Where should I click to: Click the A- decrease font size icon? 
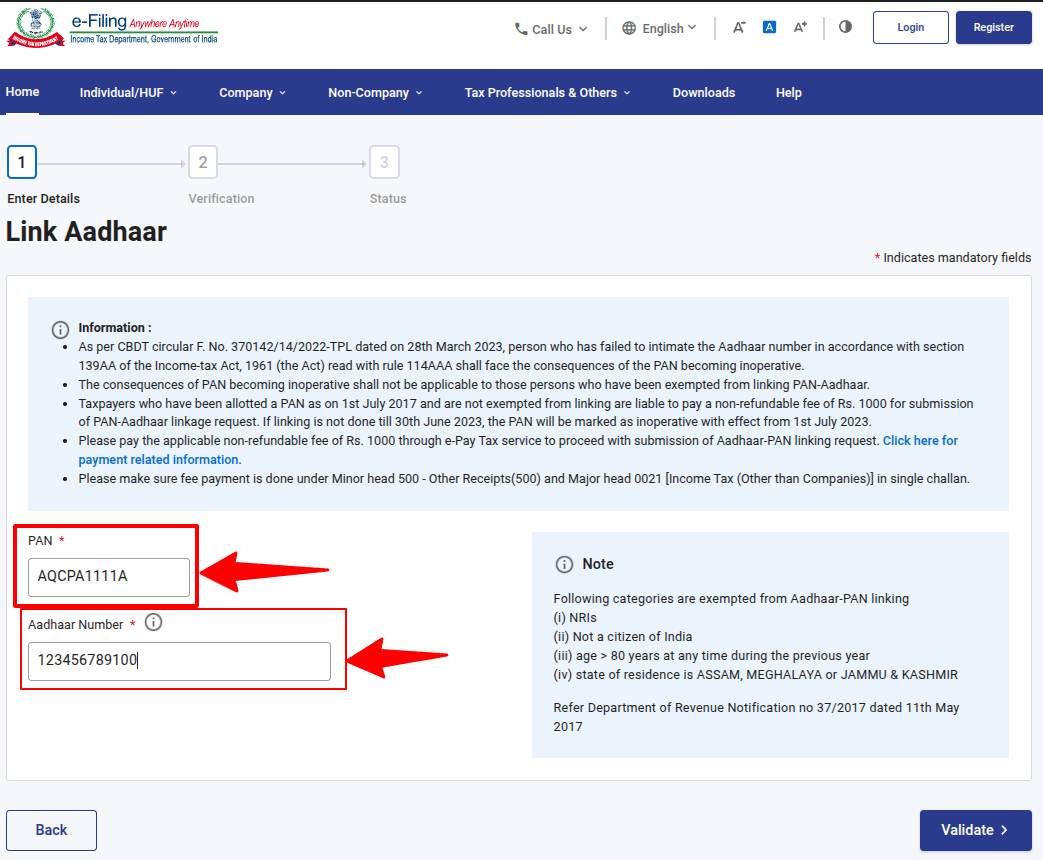(x=738, y=27)
